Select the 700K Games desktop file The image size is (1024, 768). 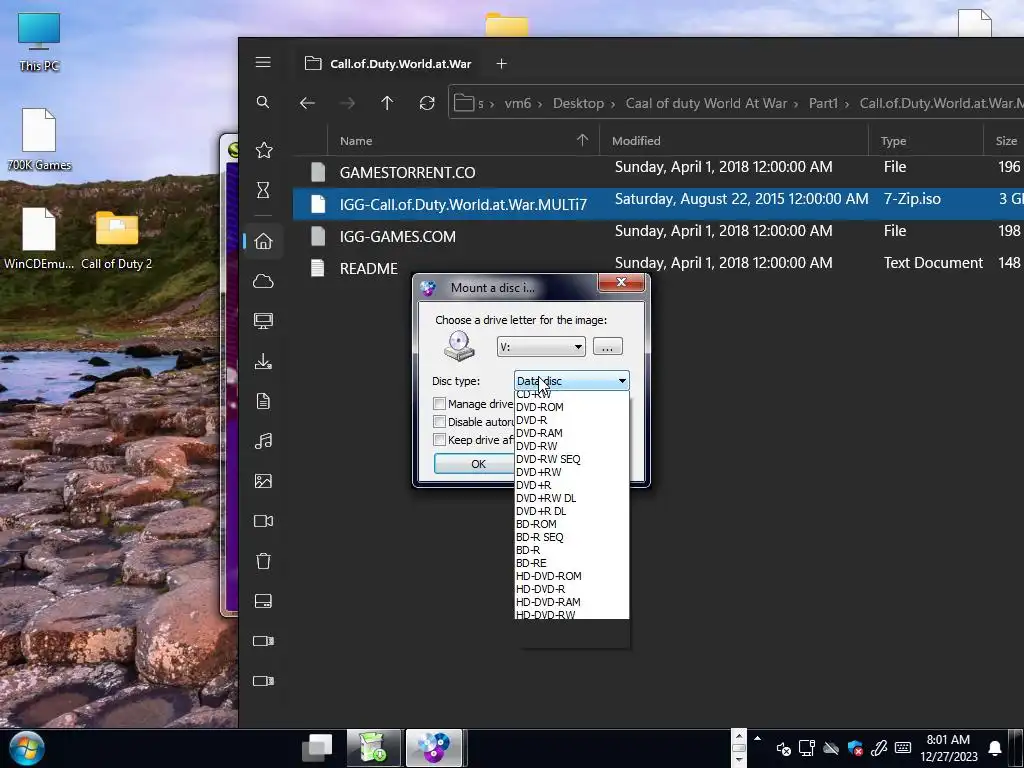[x=39, y=140]
